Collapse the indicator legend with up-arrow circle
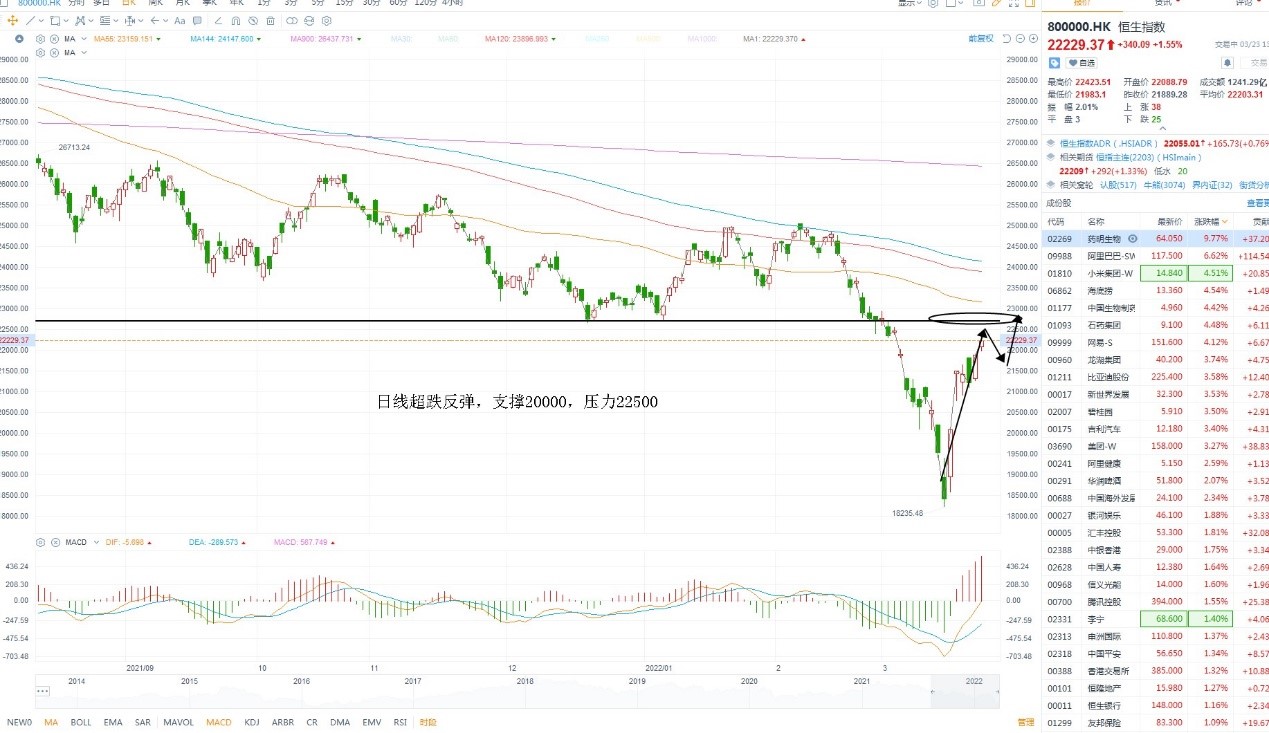Viewport: 1269px width, 733px height. click(19, 39)
